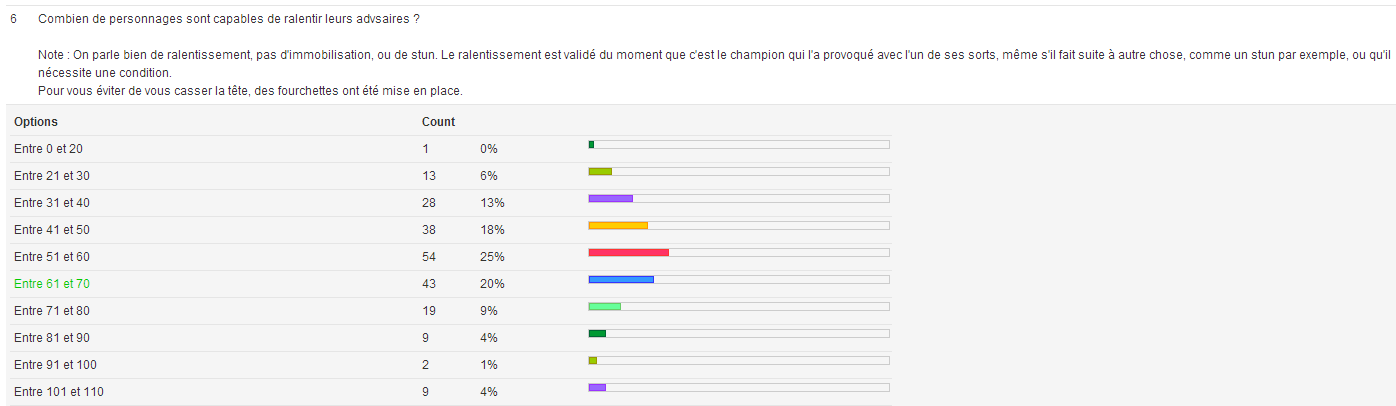Click the Count column header

click(438, 122)
